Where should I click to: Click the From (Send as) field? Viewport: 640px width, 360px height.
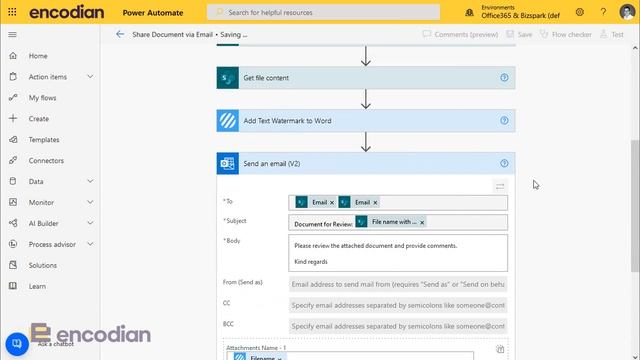click(398, 284)
